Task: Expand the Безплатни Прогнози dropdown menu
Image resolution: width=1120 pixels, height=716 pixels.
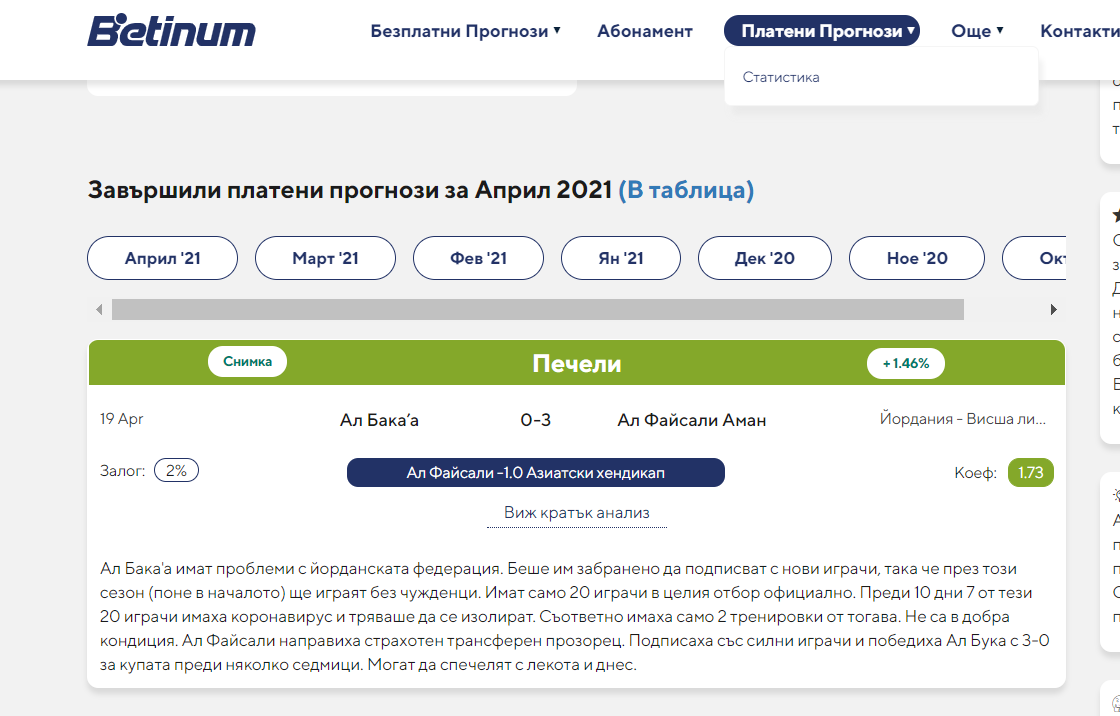Action: pos(465,31)
